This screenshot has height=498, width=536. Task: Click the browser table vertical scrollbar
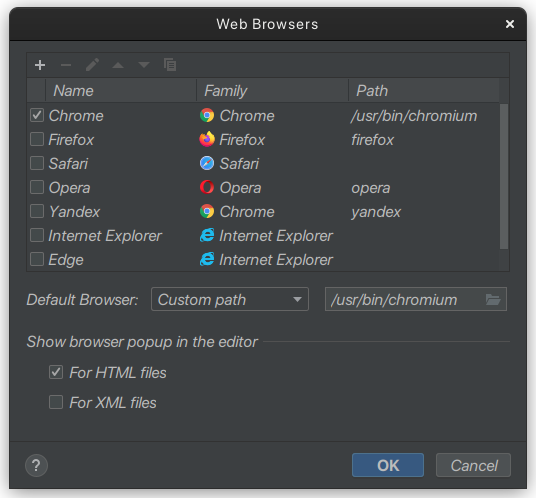[x=504, y=177]
